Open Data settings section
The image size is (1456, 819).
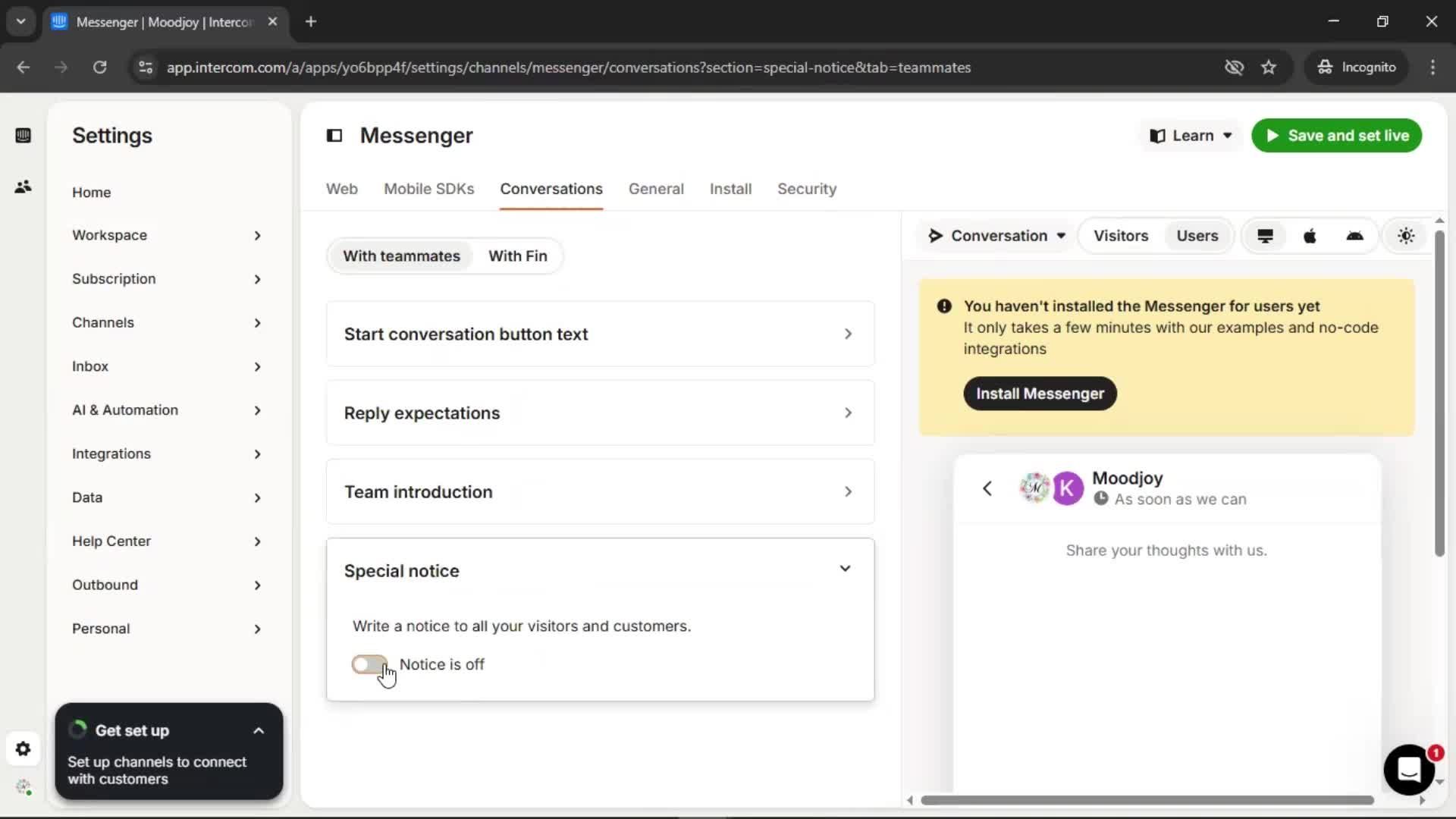click(167, 497)
